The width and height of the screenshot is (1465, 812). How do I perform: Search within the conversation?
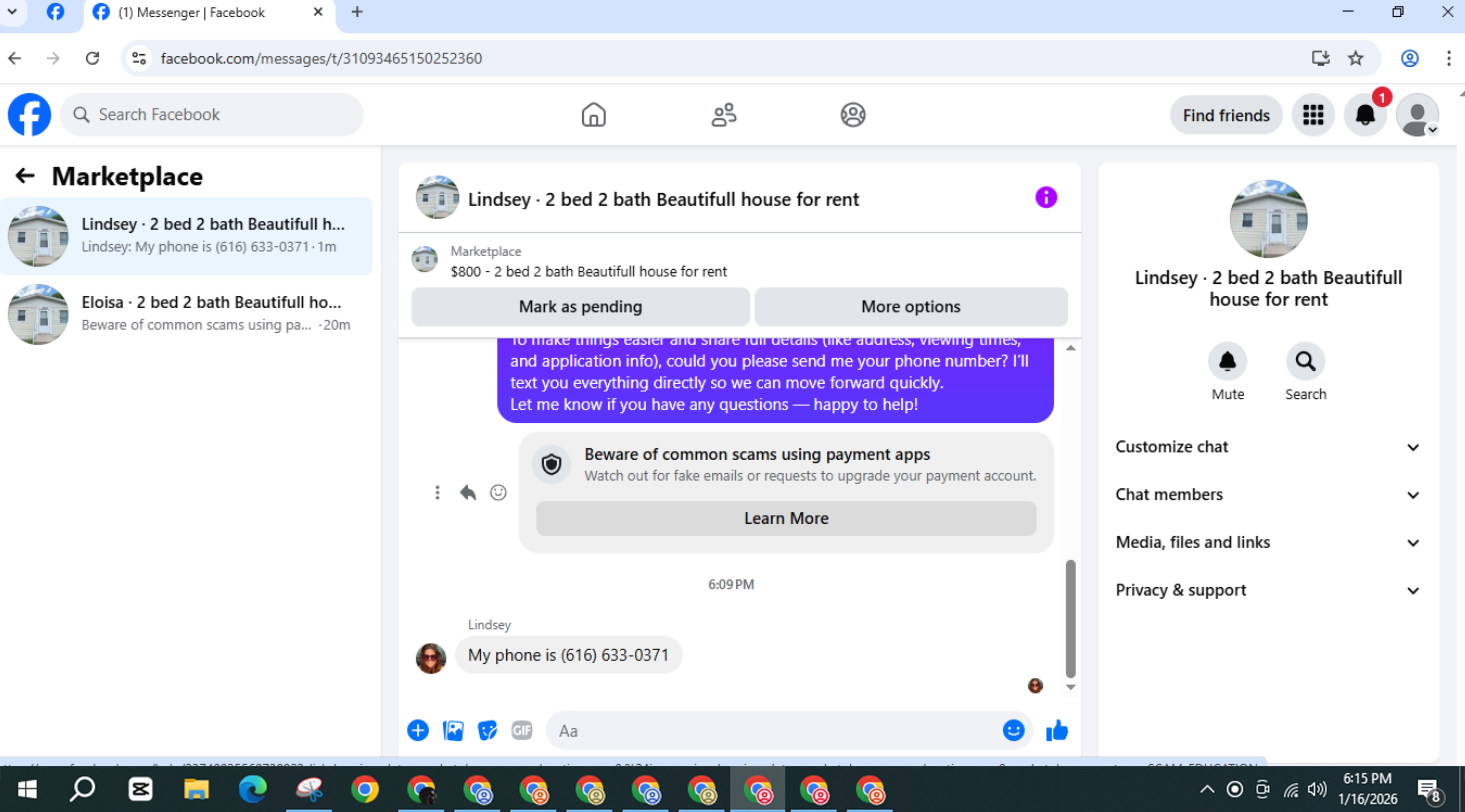(1305, 361)
